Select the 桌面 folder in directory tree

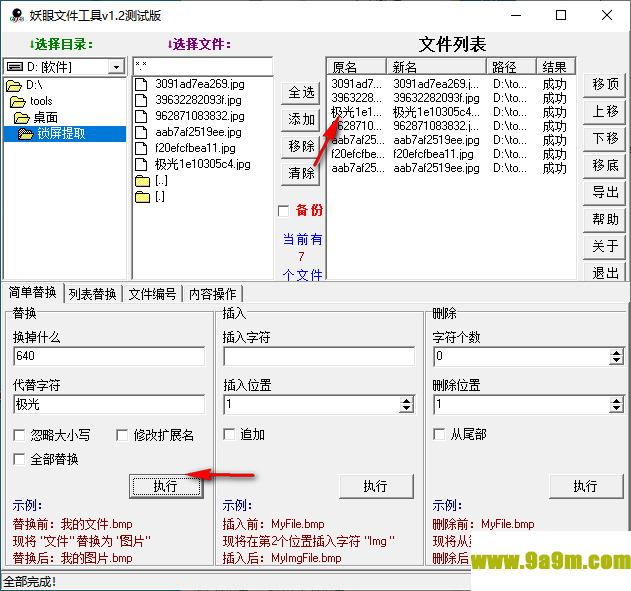36,117
